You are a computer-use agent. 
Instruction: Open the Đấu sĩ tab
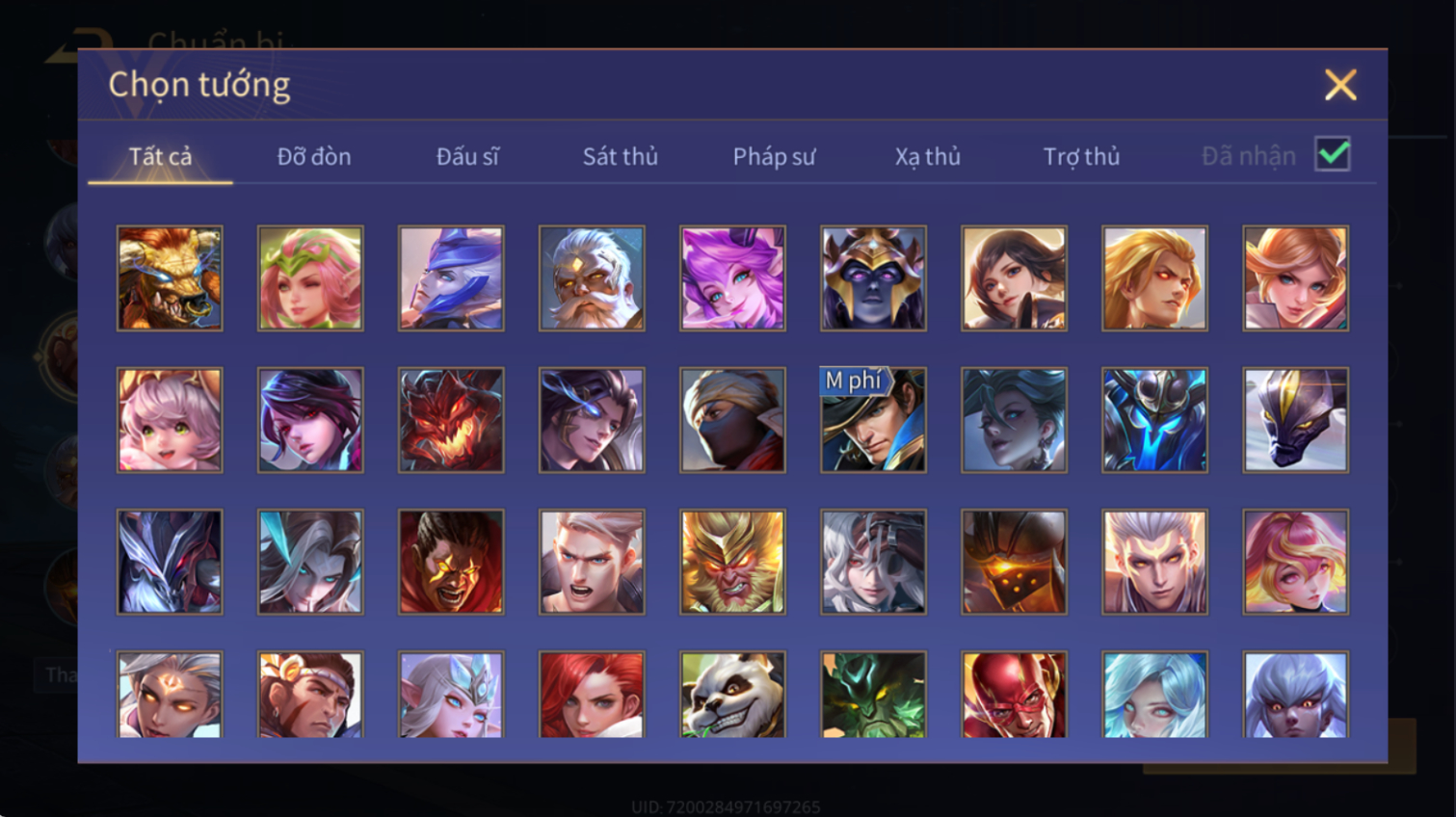pyautogui.click(x=467, y=156)
